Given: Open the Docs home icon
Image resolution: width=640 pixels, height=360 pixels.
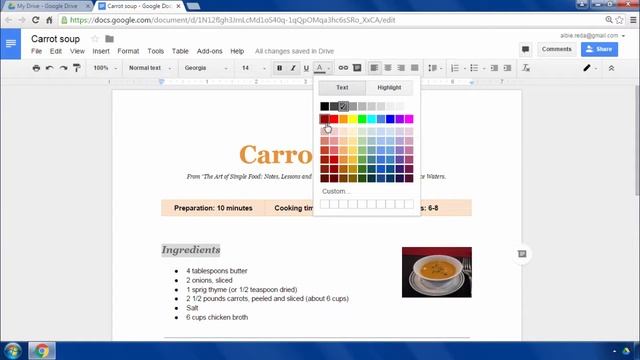Looking at the screenshot, I should tap(11, 44).
